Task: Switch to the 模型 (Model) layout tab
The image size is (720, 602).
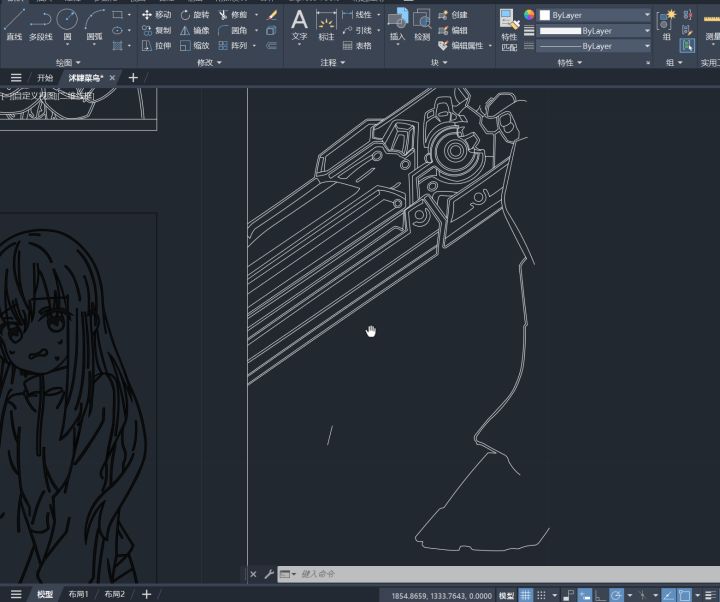Action: click(x=45, y=594)
